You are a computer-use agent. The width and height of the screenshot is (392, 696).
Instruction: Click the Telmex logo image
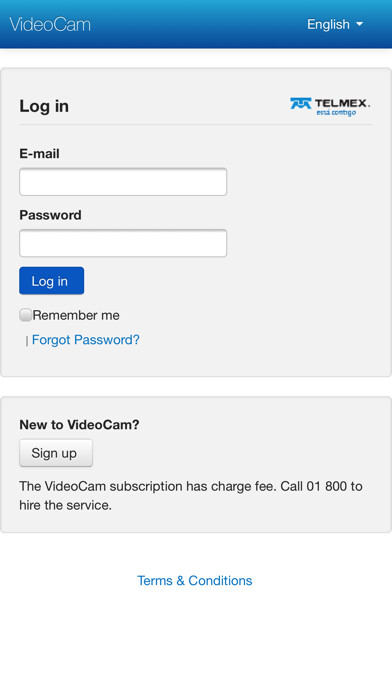coord(330,107)
